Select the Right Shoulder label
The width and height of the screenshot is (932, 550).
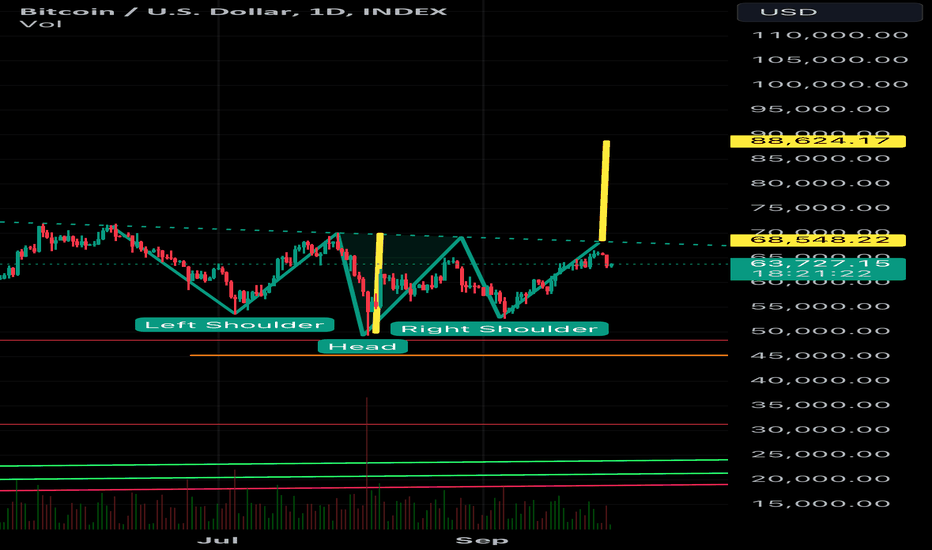coord(499,329)
